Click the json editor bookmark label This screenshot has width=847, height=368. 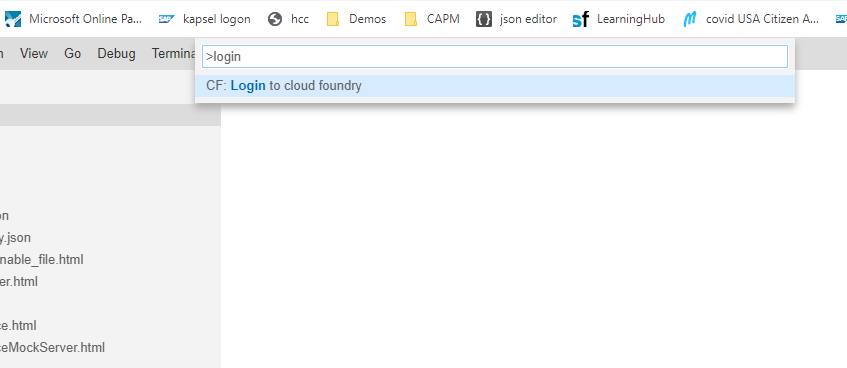pyautogui.click(x=528, y=19)
